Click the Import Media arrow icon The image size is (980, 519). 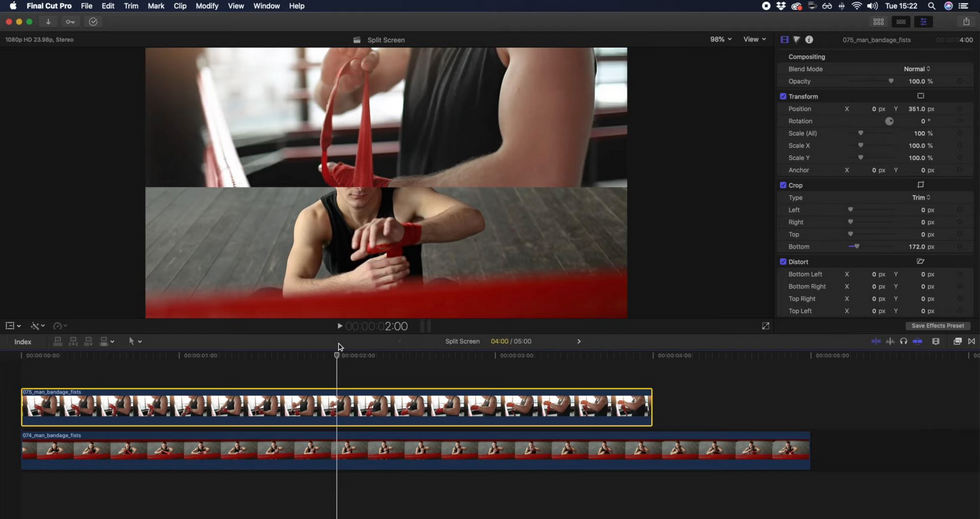tap(47, 21)
